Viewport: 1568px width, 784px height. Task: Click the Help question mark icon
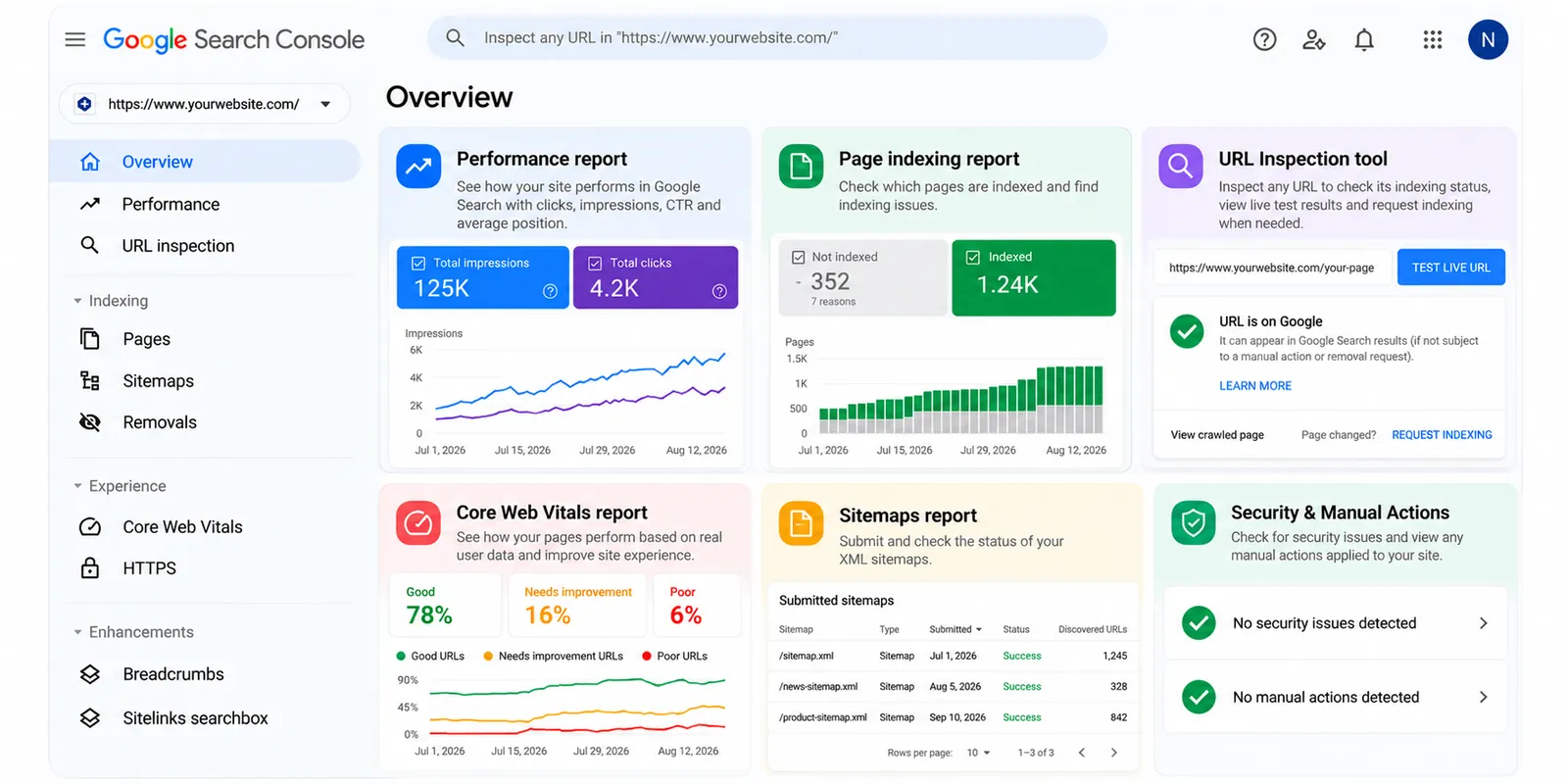click(x=1265, y=39)
